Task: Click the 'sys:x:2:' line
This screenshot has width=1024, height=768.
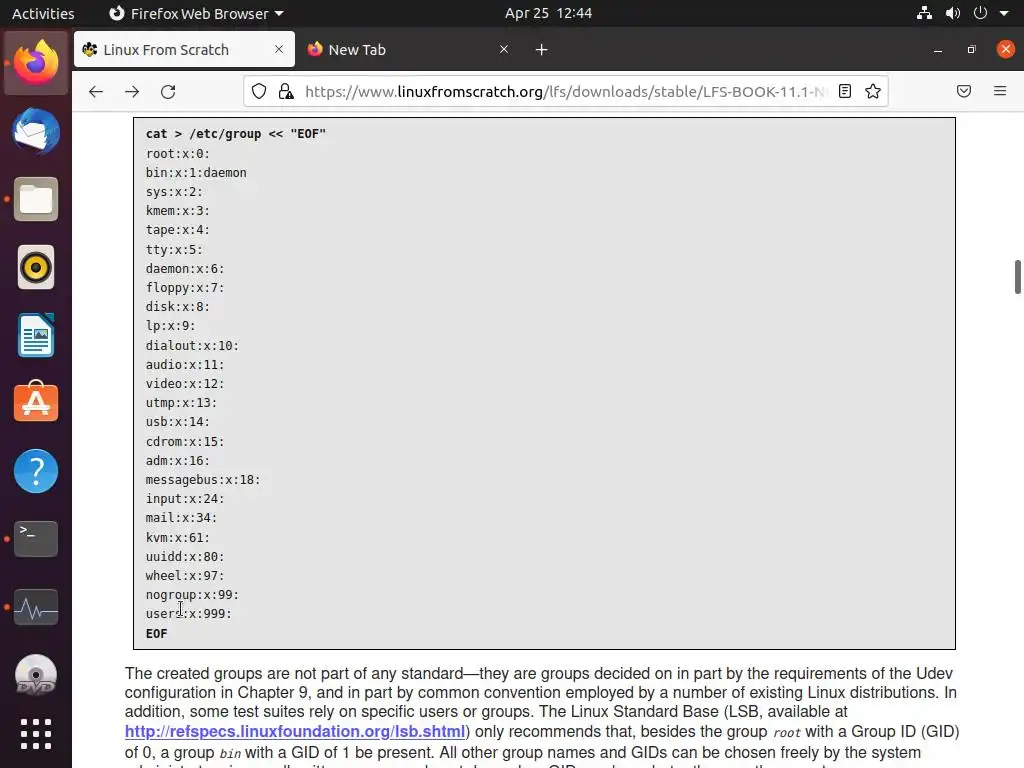Action: pos(174,192)
